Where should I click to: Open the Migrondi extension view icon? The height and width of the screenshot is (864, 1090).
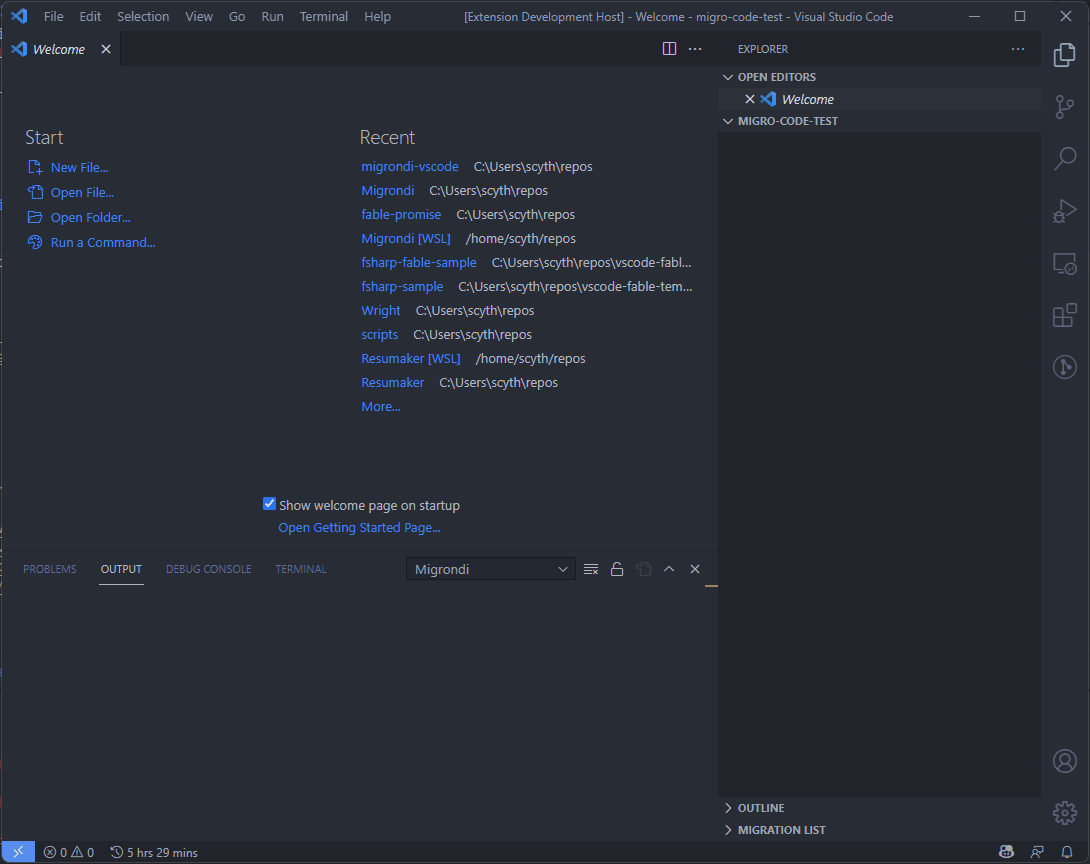pyautogui.click(x=1064, y=367)
